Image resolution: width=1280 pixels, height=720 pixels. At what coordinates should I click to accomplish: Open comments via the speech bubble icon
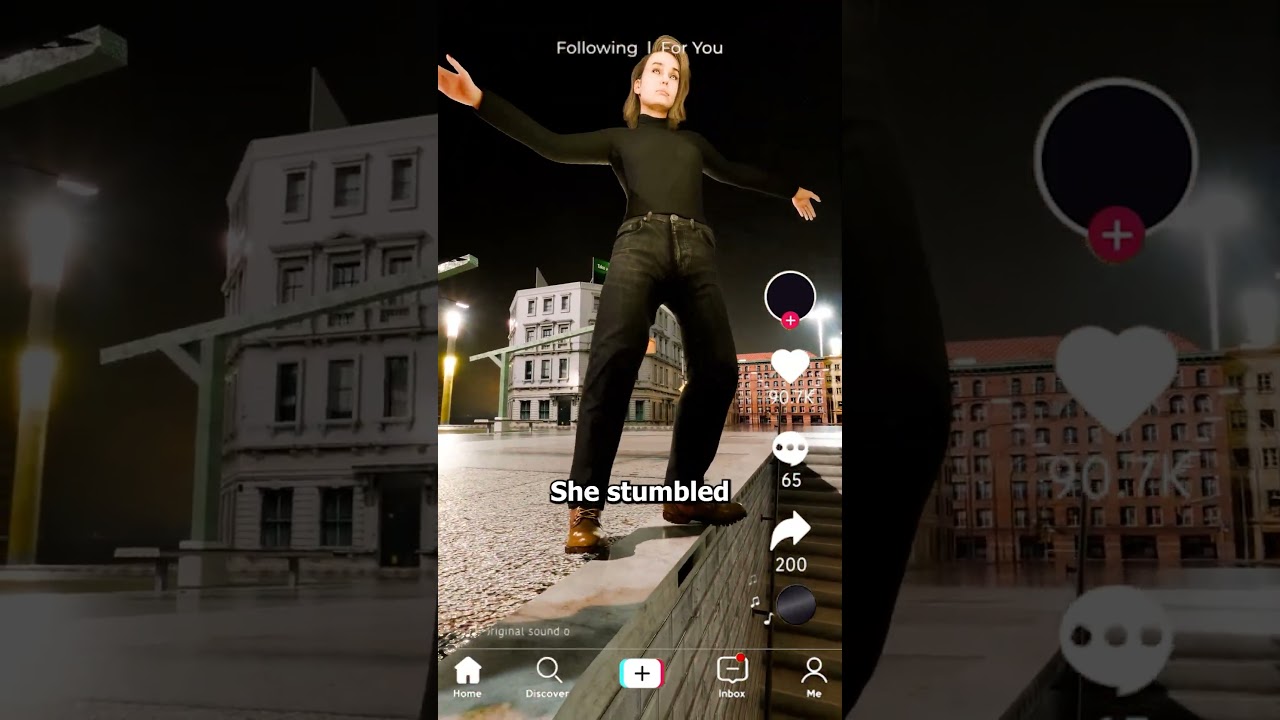[x=790, y=449]
